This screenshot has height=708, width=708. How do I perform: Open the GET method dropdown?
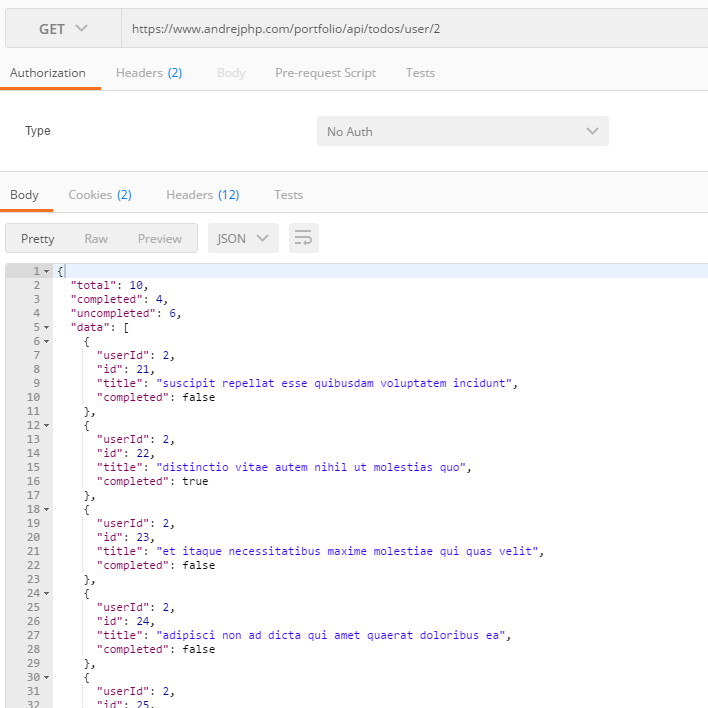coord(63,28)
